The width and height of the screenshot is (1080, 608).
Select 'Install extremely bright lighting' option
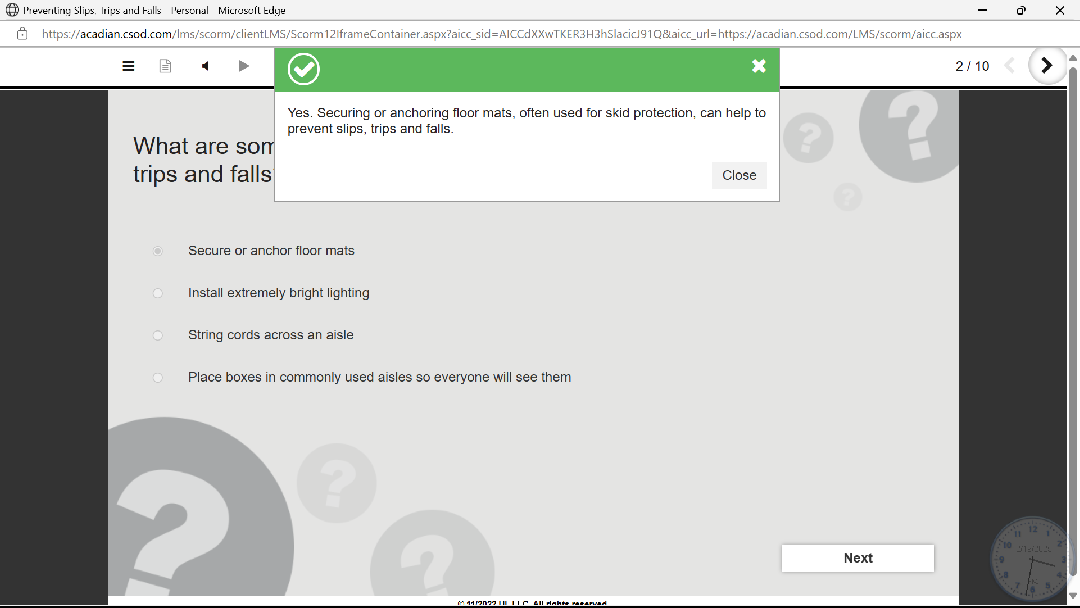158,293
